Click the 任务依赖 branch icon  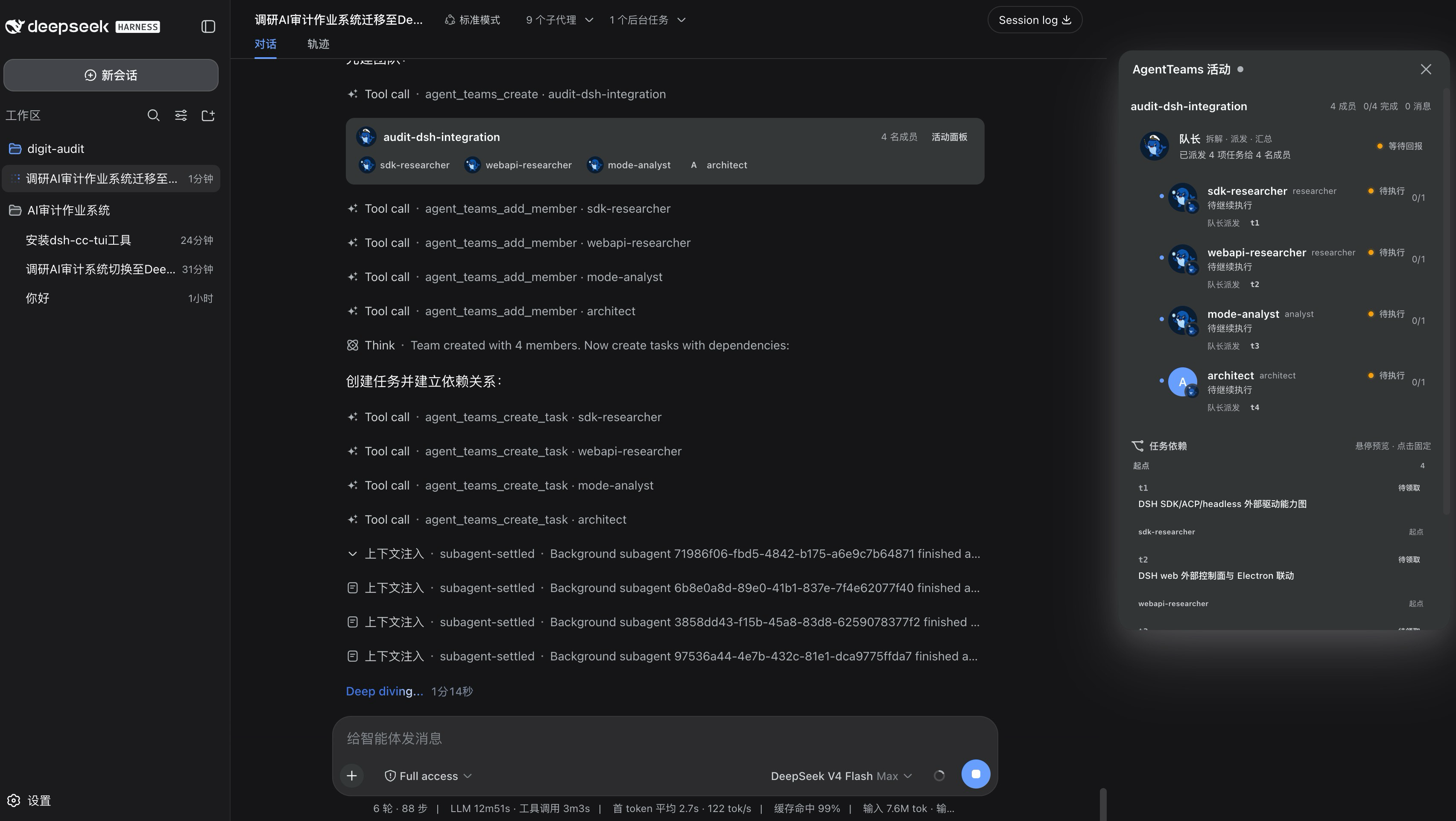(x=1137, y=446)
